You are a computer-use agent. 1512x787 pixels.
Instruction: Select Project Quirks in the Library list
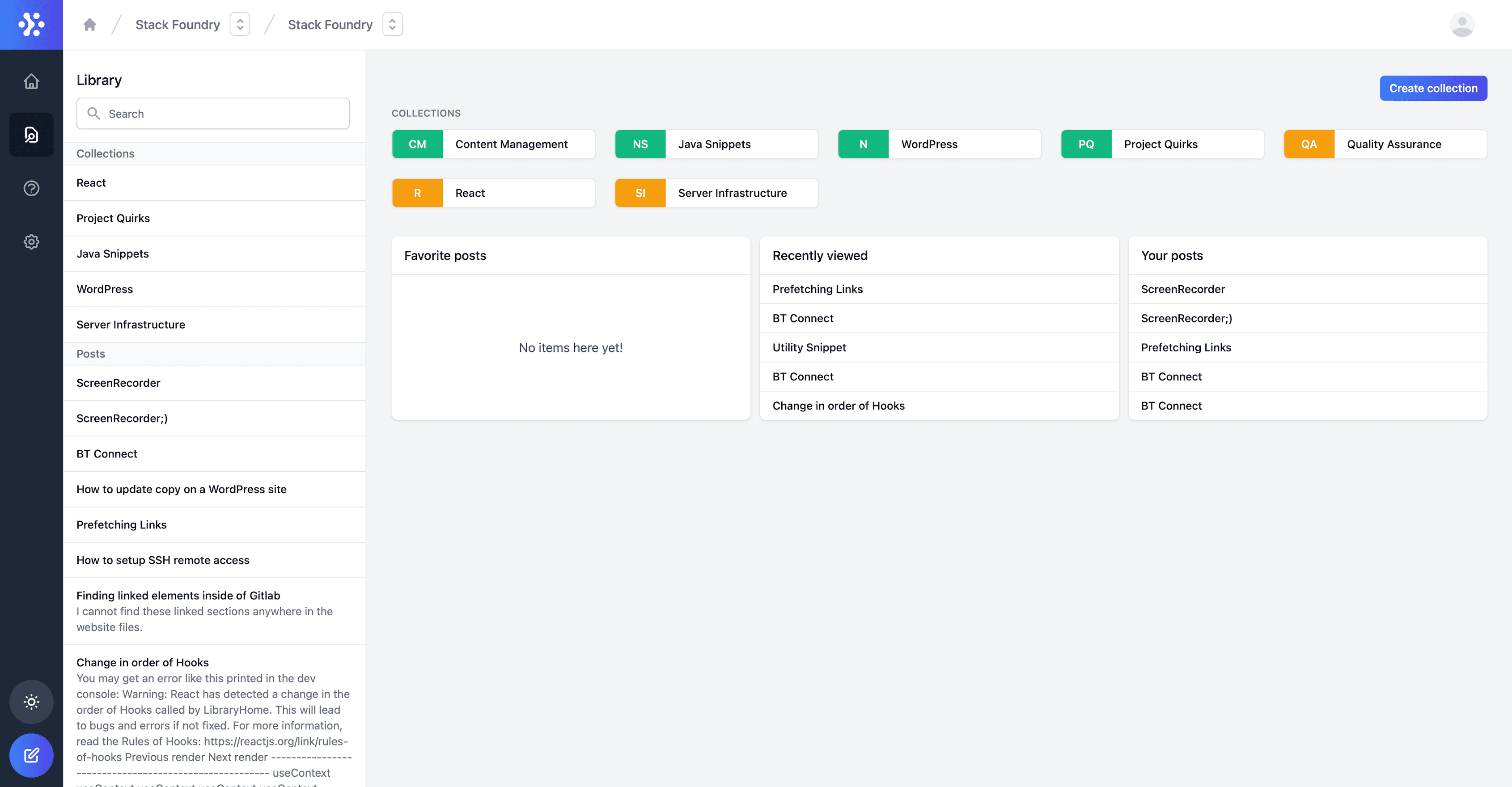(x=113, y=218)
